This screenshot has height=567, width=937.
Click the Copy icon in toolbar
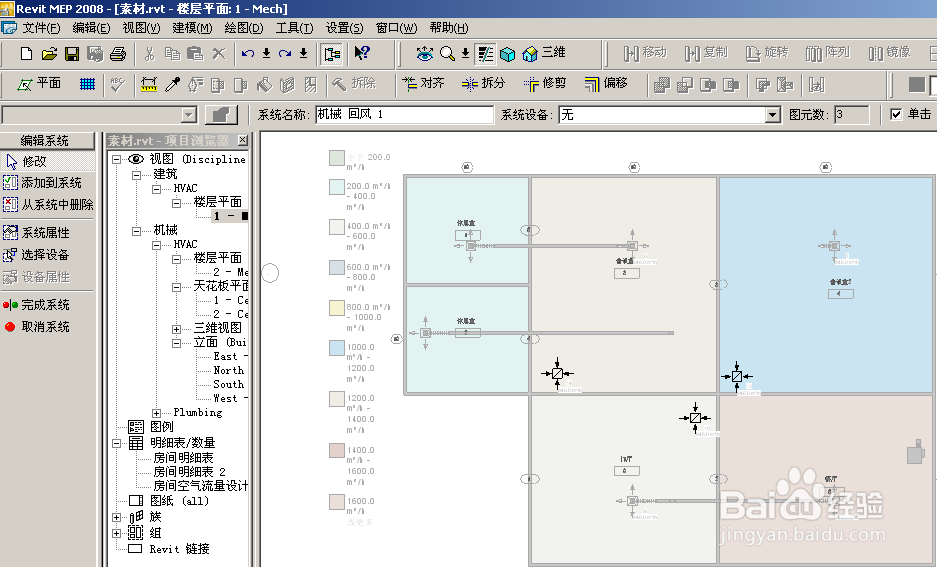point(172,54)
